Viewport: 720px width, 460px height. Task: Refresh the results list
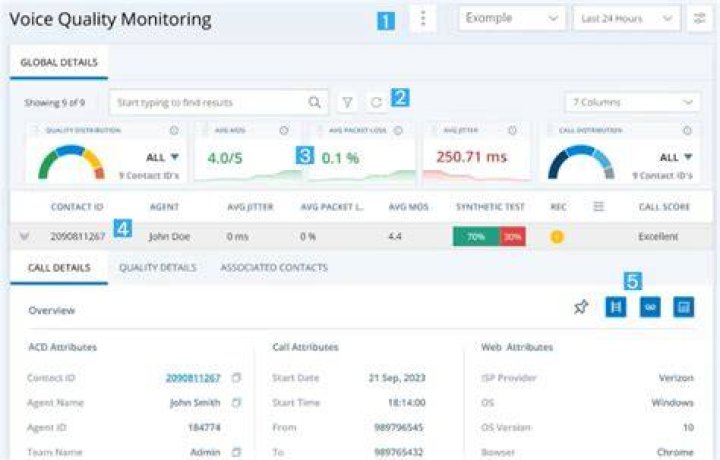coord(377,102)
